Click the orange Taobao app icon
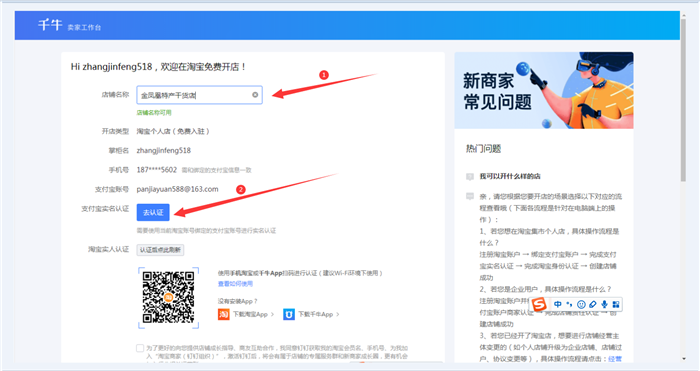The height and width of the screenshot is (371, 700). 224,314
